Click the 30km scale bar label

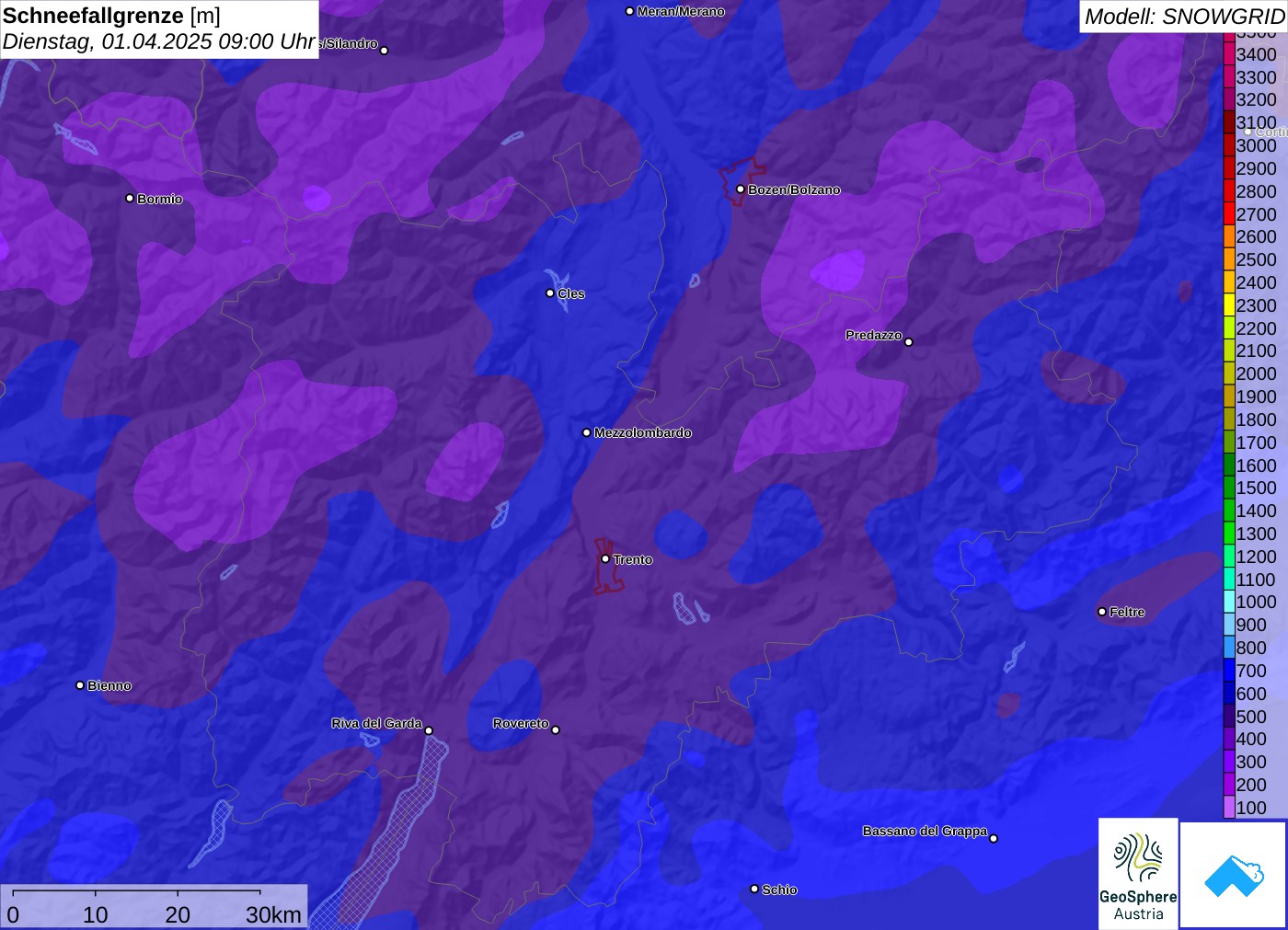pos(273,914)
